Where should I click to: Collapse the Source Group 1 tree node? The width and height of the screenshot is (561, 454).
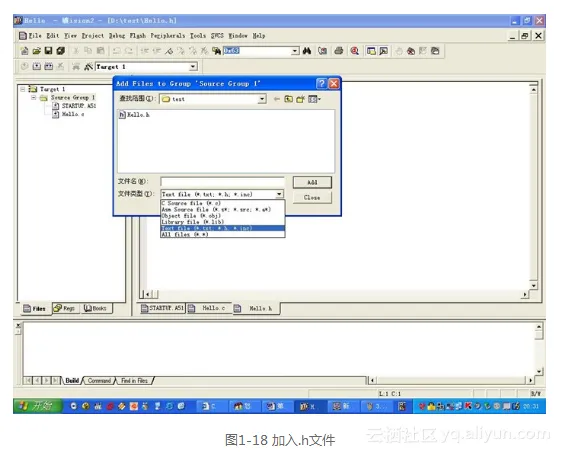[34, 97]
